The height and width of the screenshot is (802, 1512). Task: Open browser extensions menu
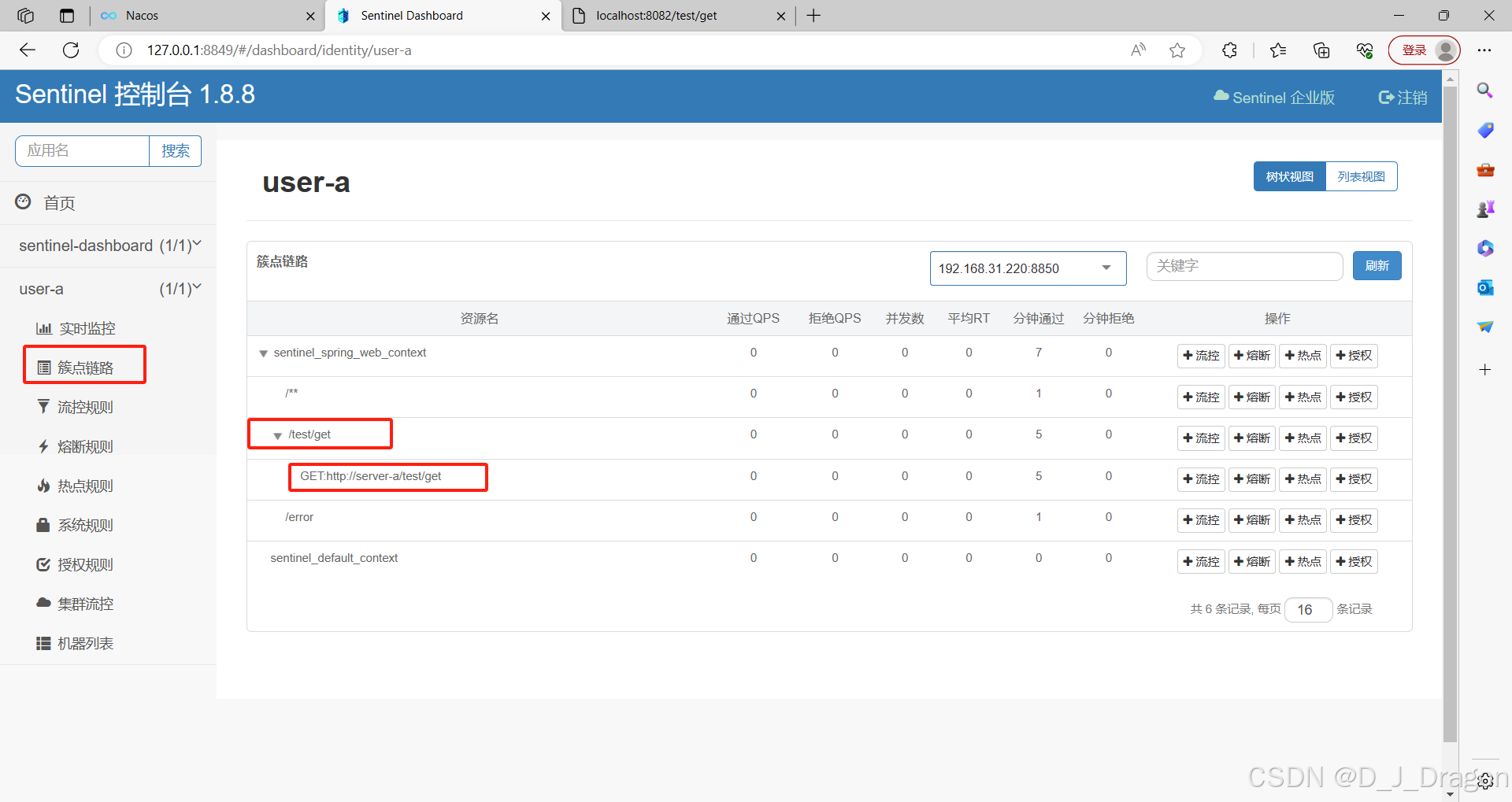[1229, 50]
